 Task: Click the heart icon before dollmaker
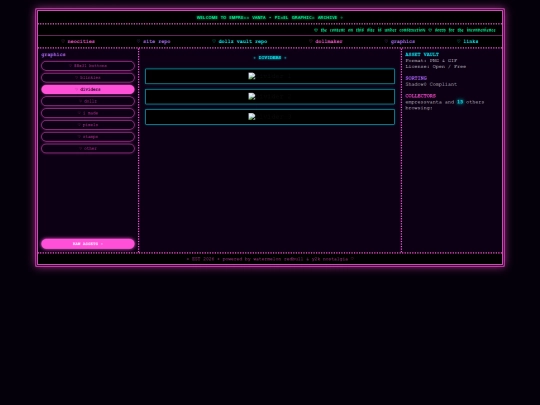coord(311,41)
